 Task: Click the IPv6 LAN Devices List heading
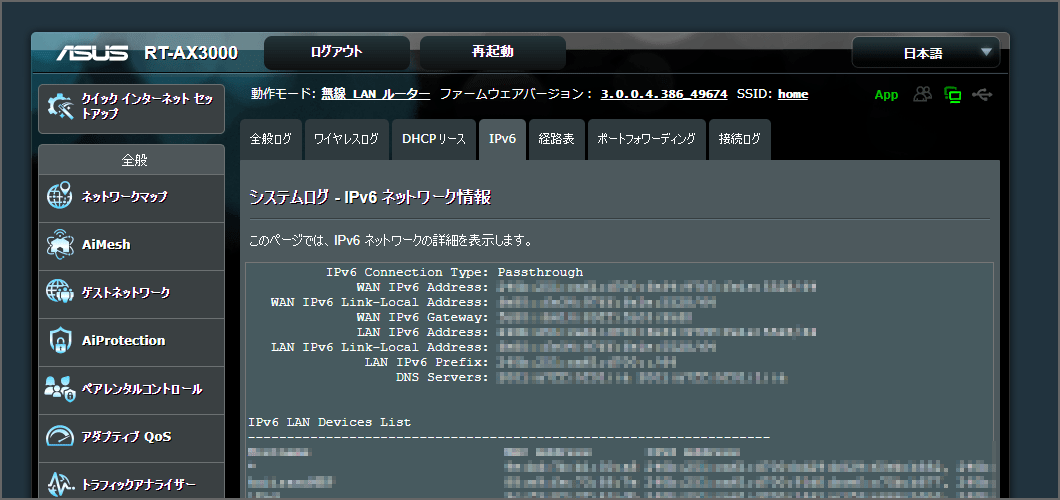(x=329, y=422)
